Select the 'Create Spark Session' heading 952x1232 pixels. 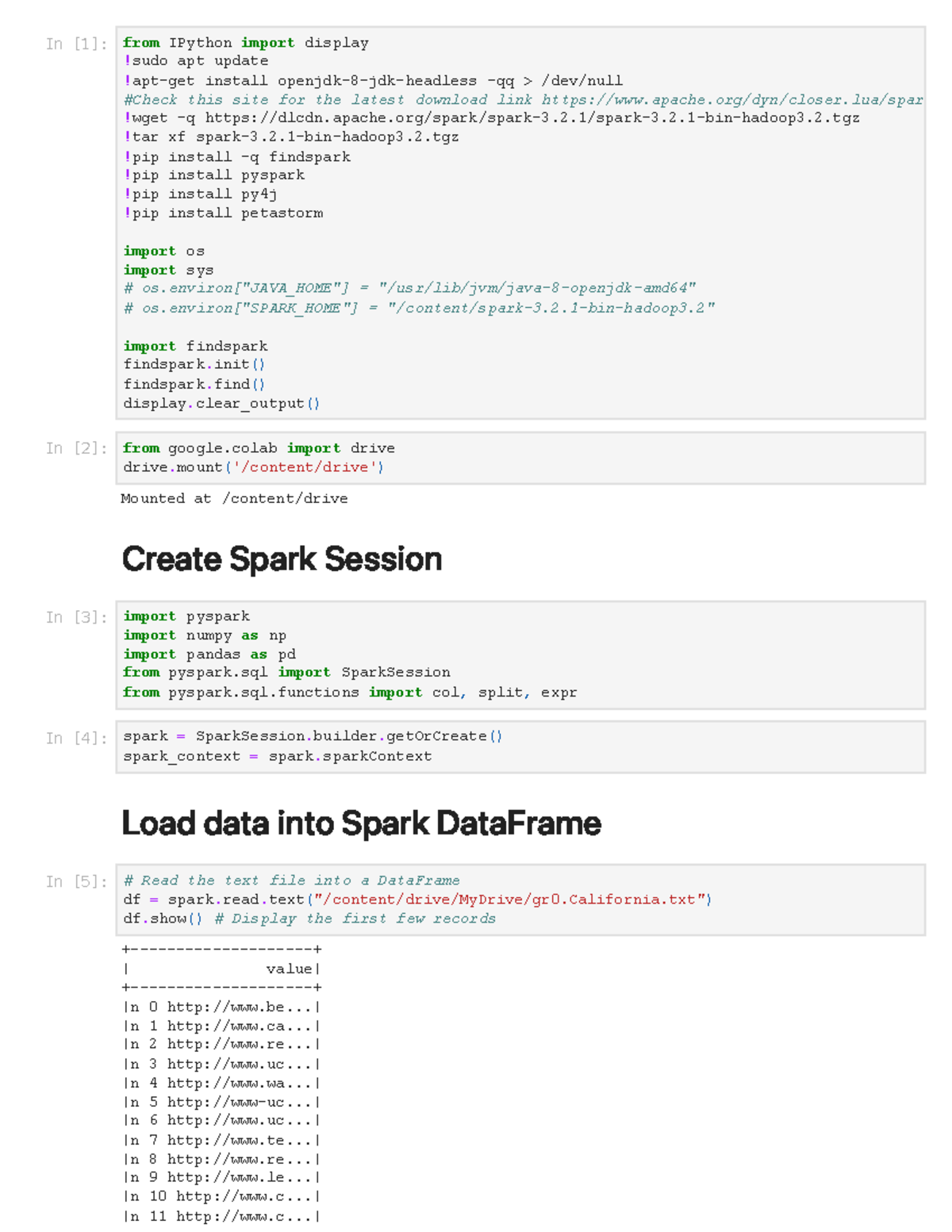click(x=282, y=558)
